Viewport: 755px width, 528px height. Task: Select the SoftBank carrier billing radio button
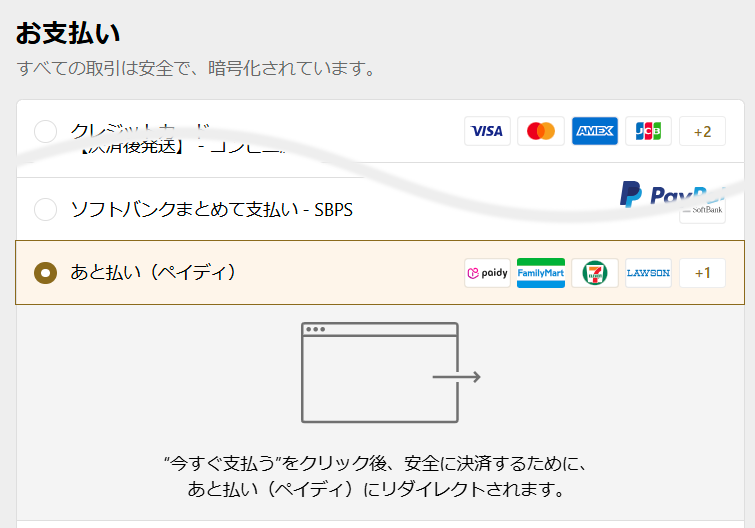[45, 210]
